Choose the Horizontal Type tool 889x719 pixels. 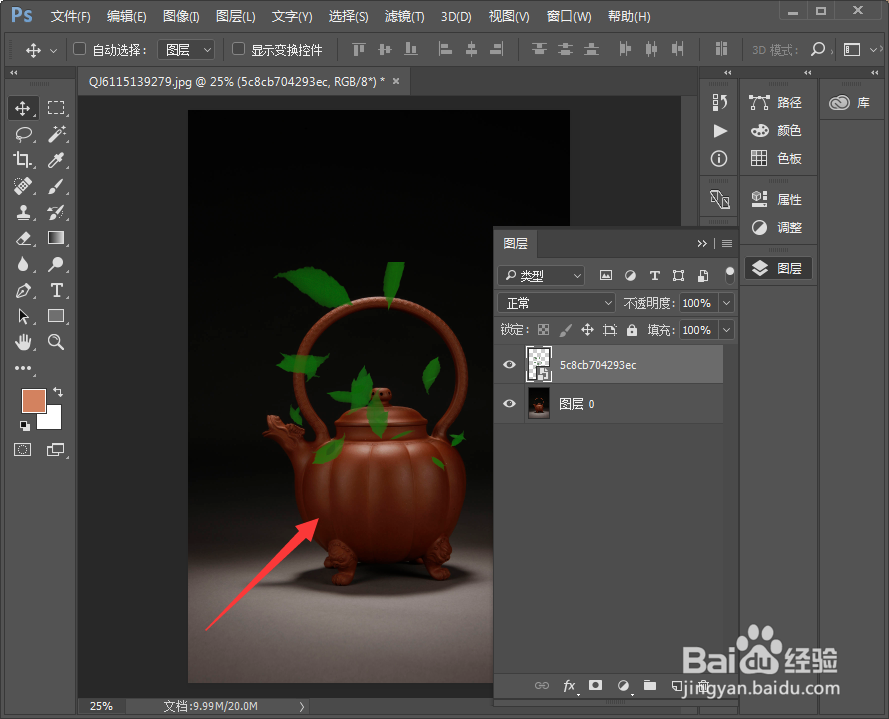click(x=56, y=290)
